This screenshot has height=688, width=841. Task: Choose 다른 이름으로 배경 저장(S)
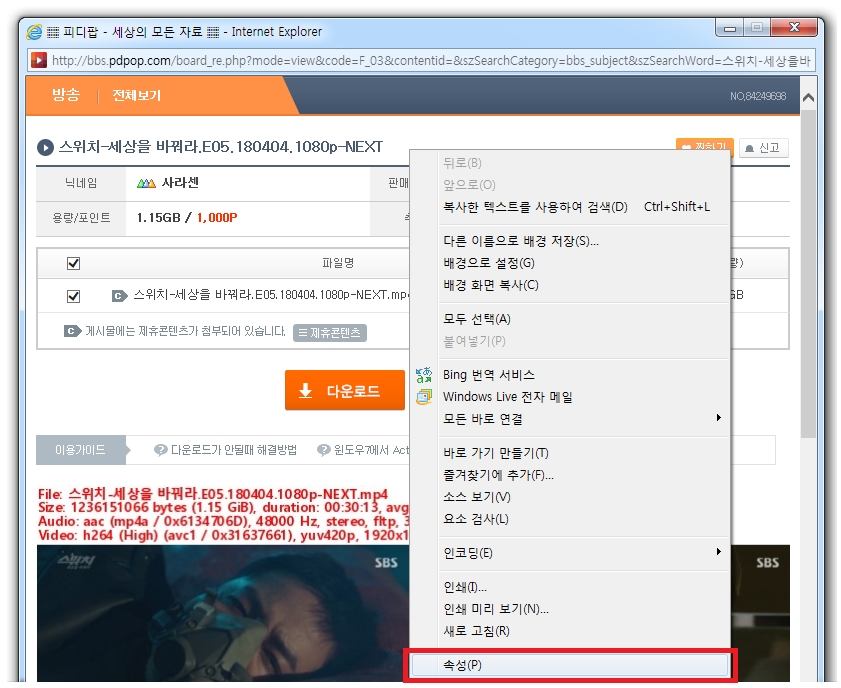click(584, 241)
